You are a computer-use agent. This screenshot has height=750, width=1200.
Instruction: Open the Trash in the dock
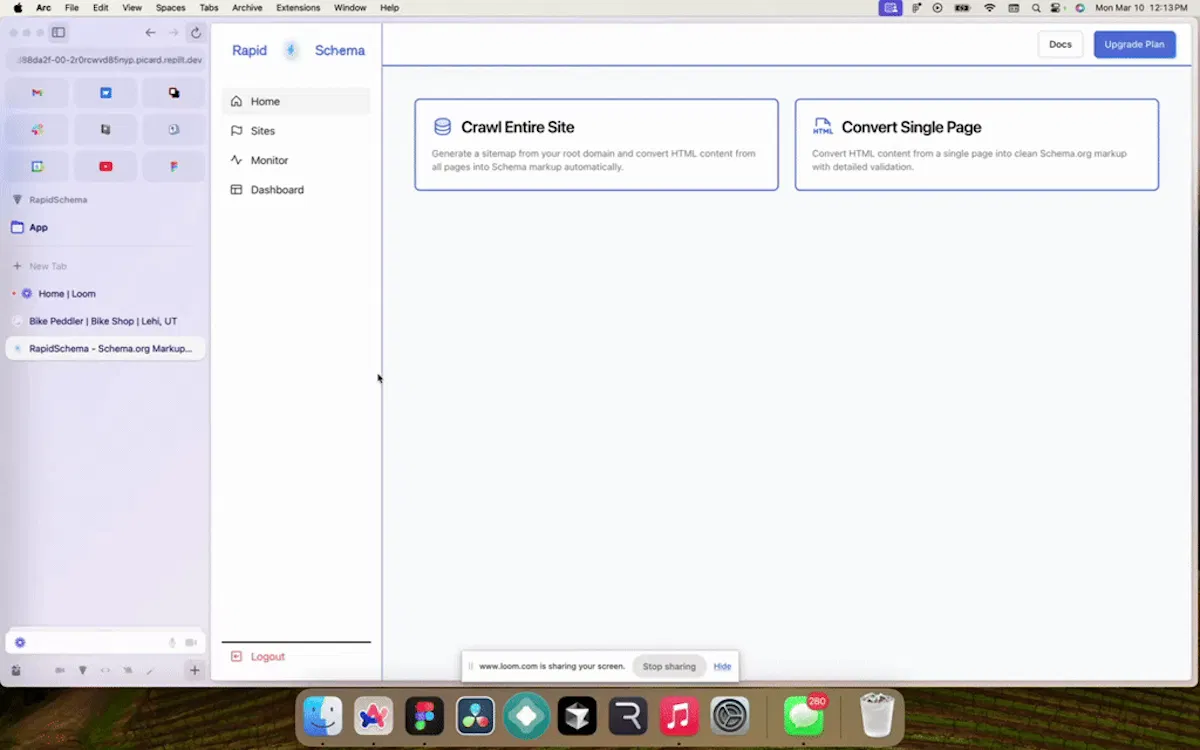(x=877, y=716)
